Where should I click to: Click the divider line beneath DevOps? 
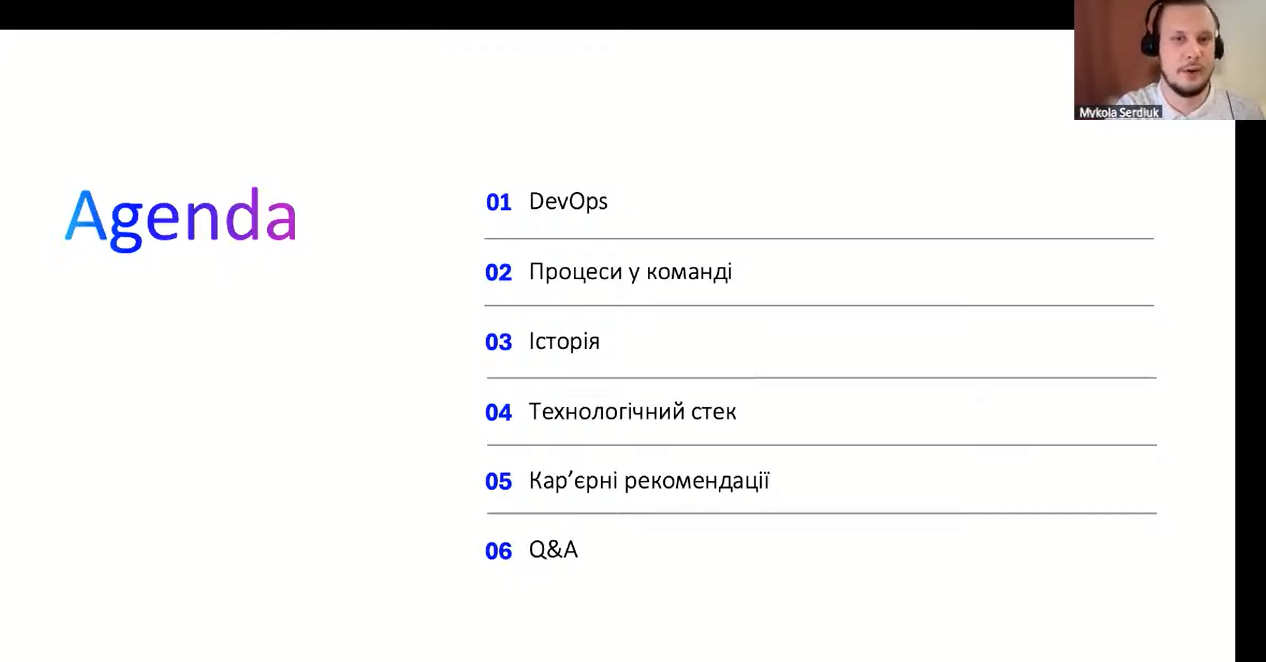coord(818,239)
